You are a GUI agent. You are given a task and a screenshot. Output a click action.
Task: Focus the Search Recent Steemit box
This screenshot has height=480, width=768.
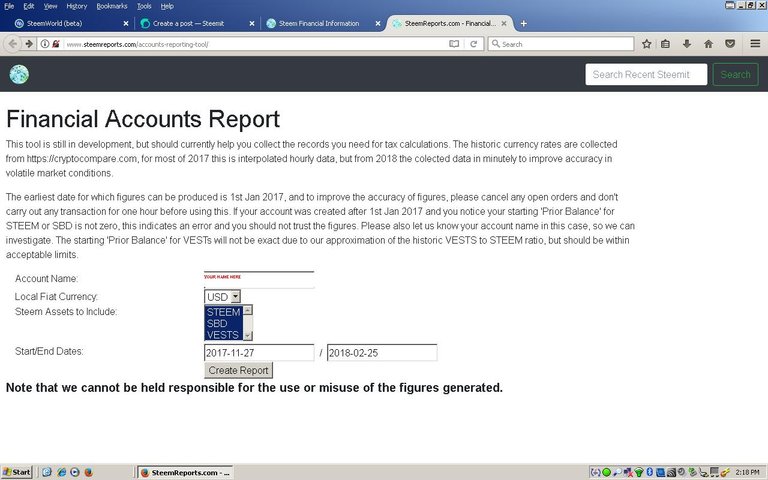pyautogui.click(x=646, y=74)
